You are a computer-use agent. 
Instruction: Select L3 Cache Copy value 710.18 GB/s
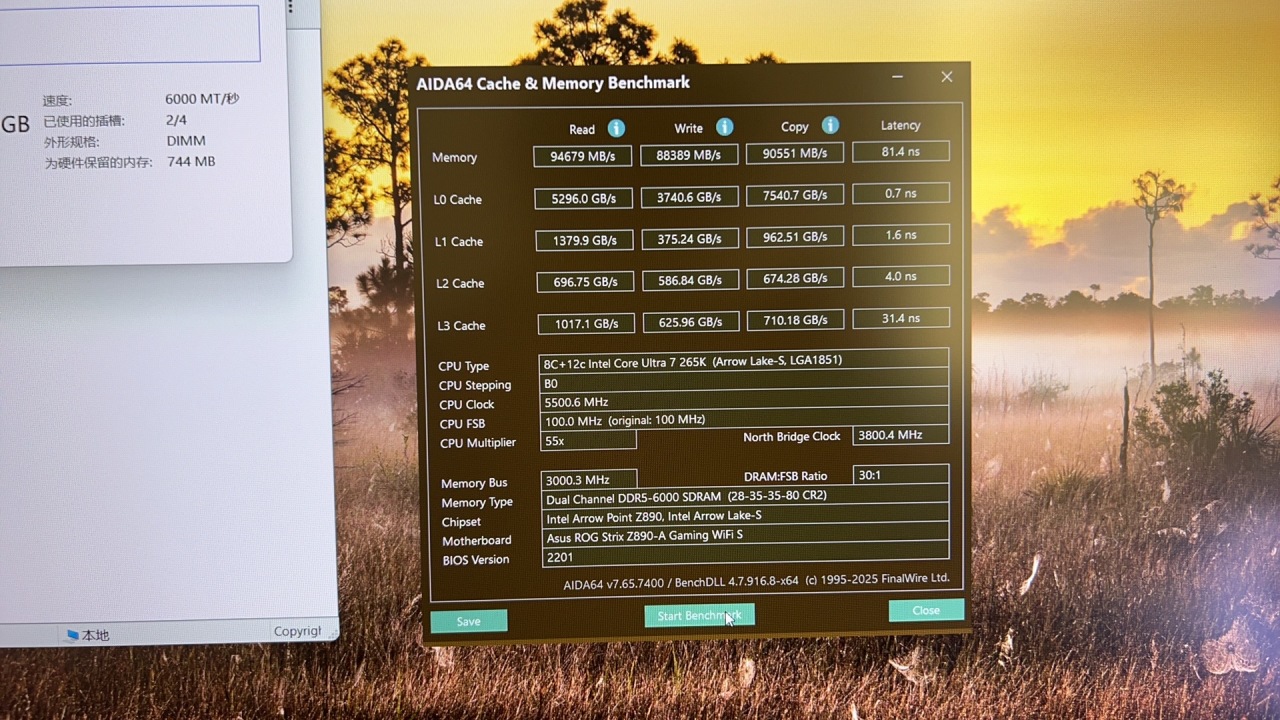point(795,320)
